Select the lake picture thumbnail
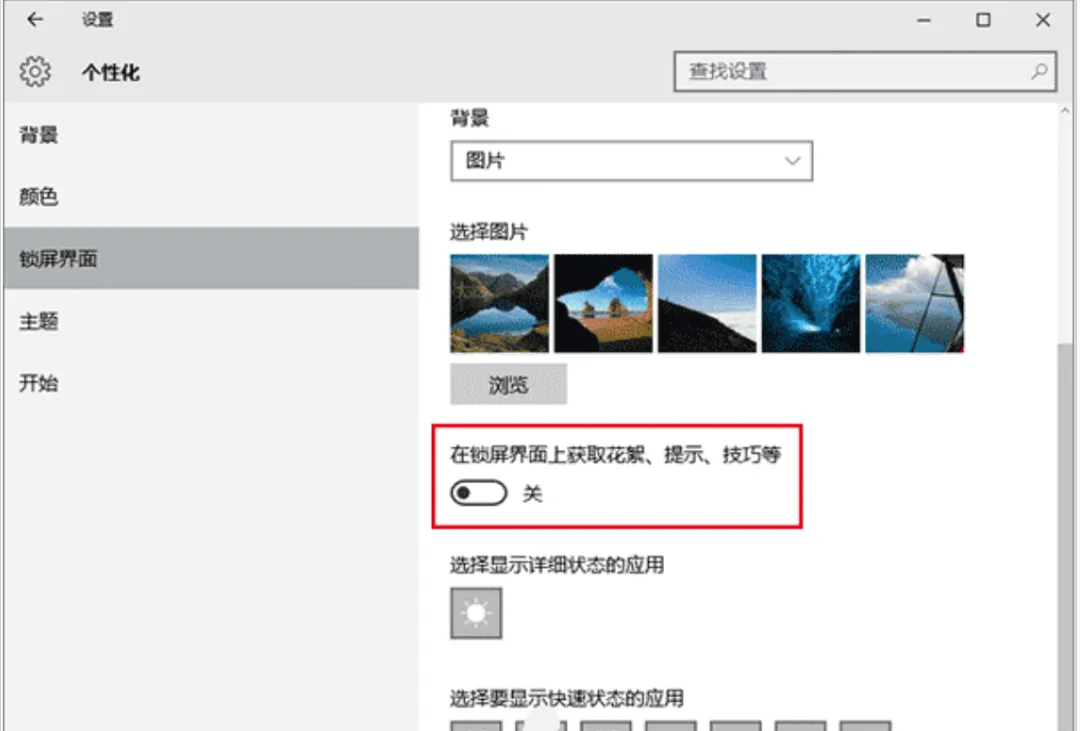The width and height of the screenshot is (1080, 731). pos(498,302)
